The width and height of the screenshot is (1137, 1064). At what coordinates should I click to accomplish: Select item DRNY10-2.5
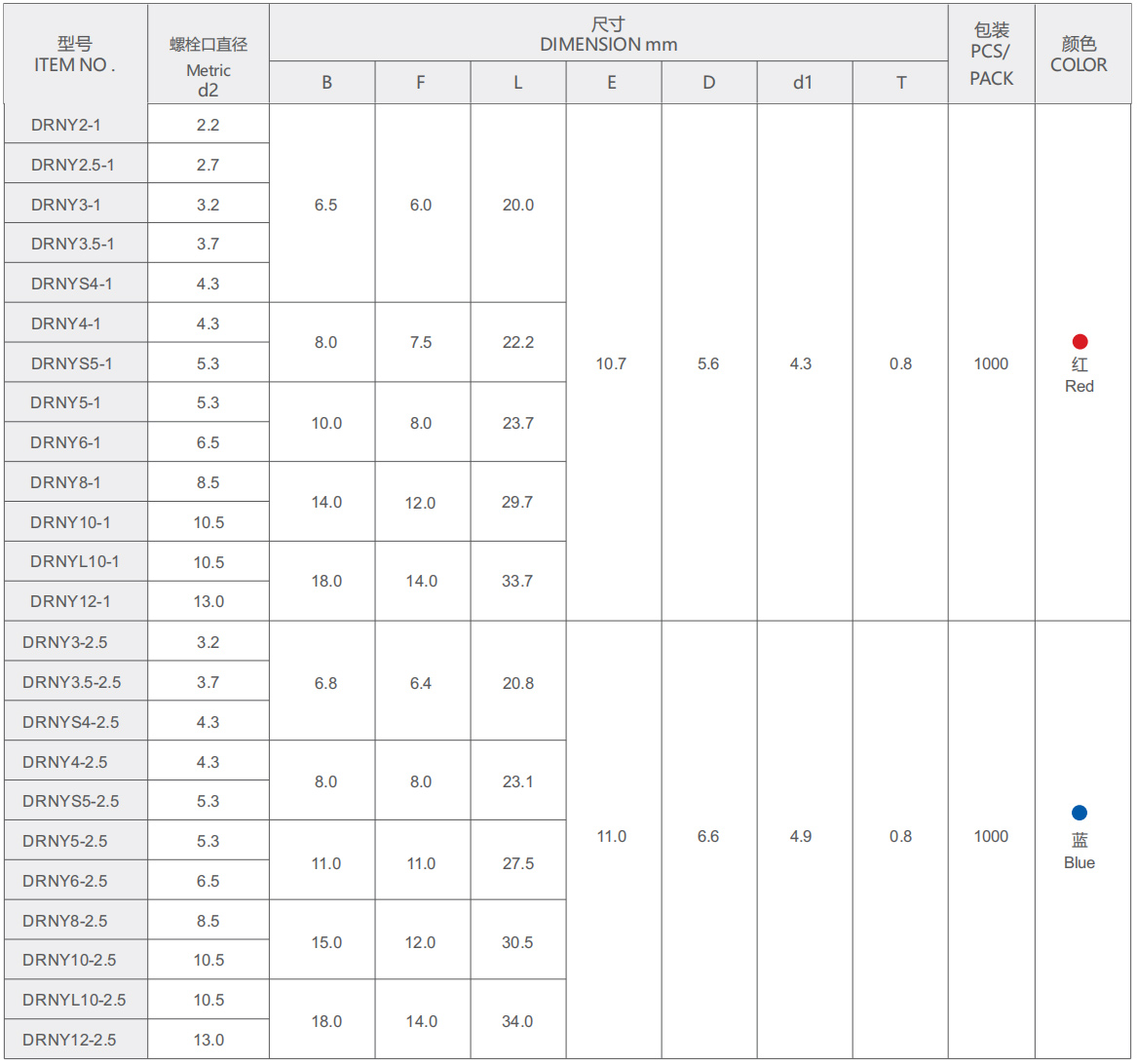click(69, 961)
